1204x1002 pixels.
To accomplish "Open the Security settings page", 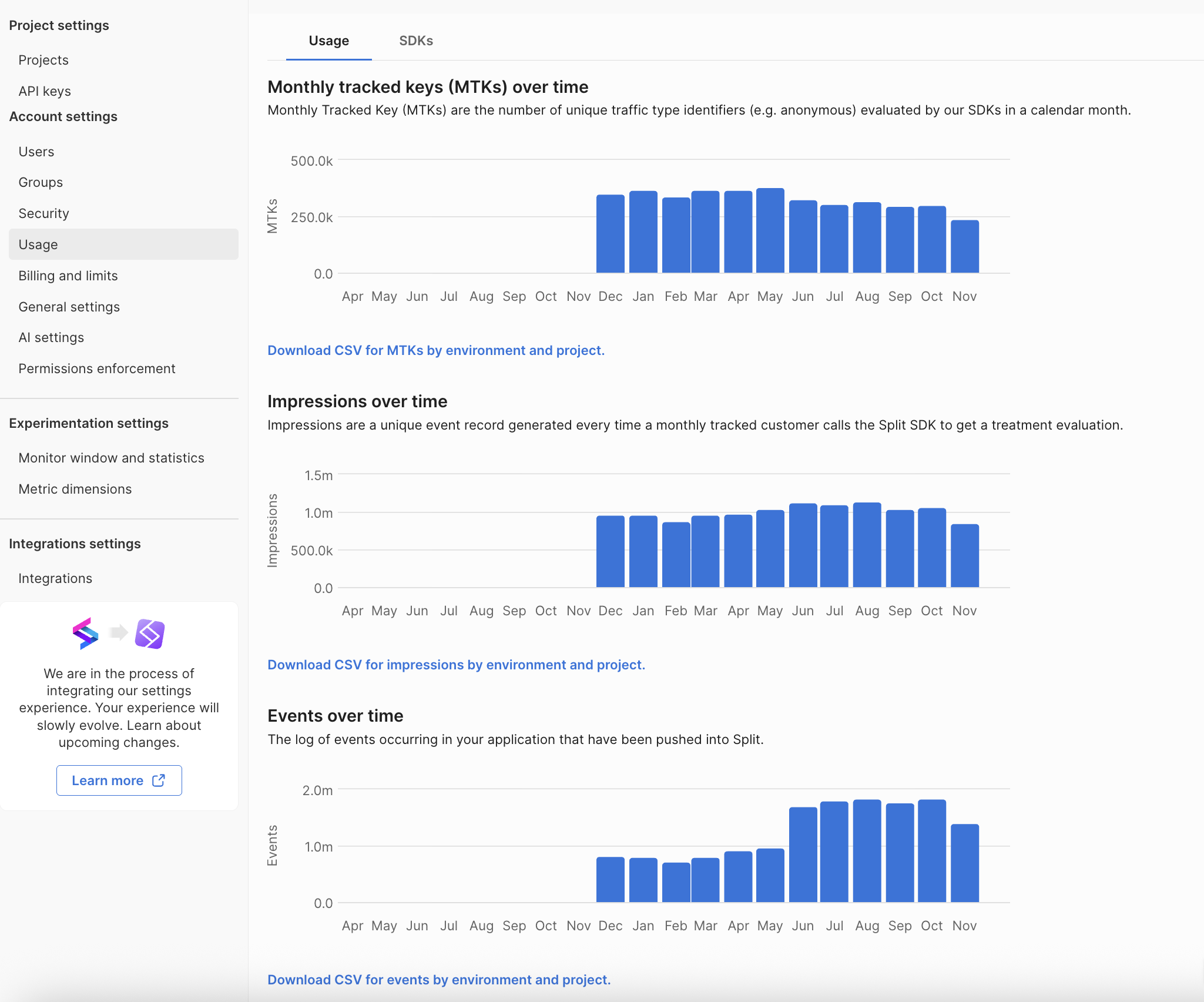I will [44, 213].
